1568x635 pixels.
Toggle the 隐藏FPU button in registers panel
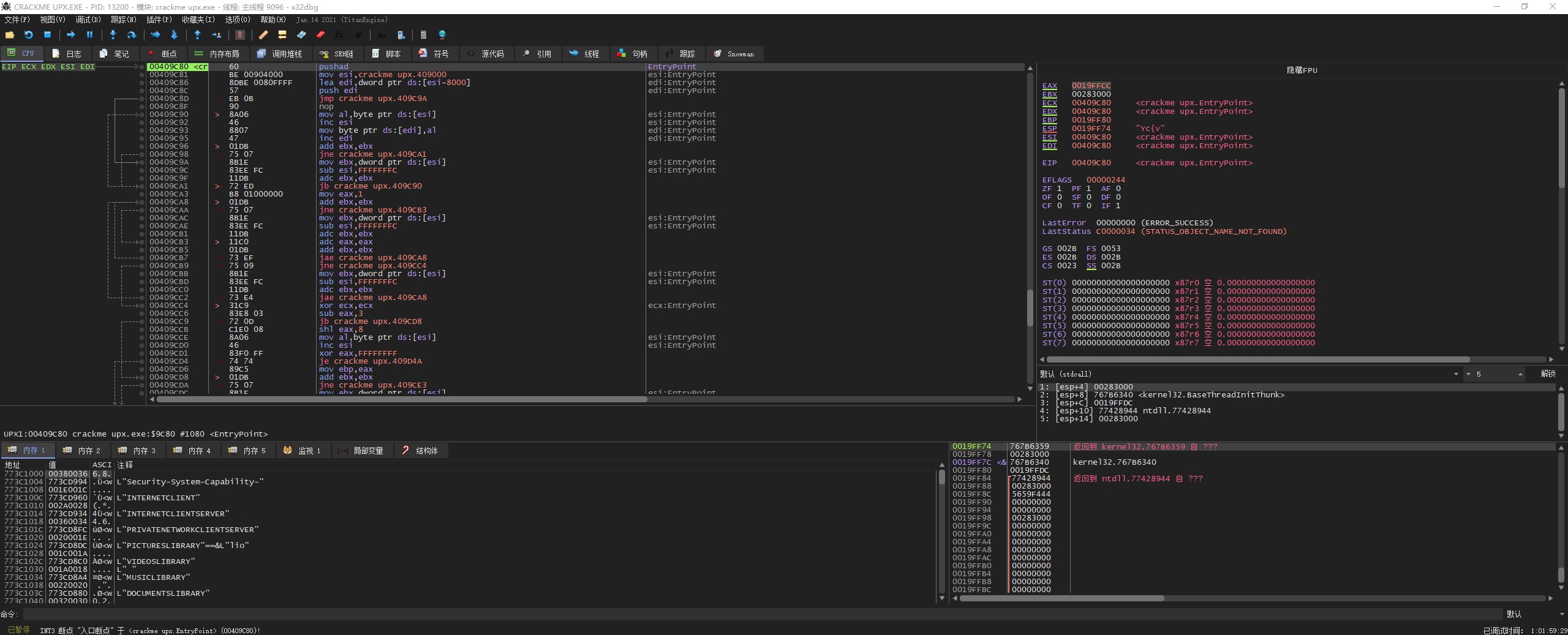[1302, 70]
